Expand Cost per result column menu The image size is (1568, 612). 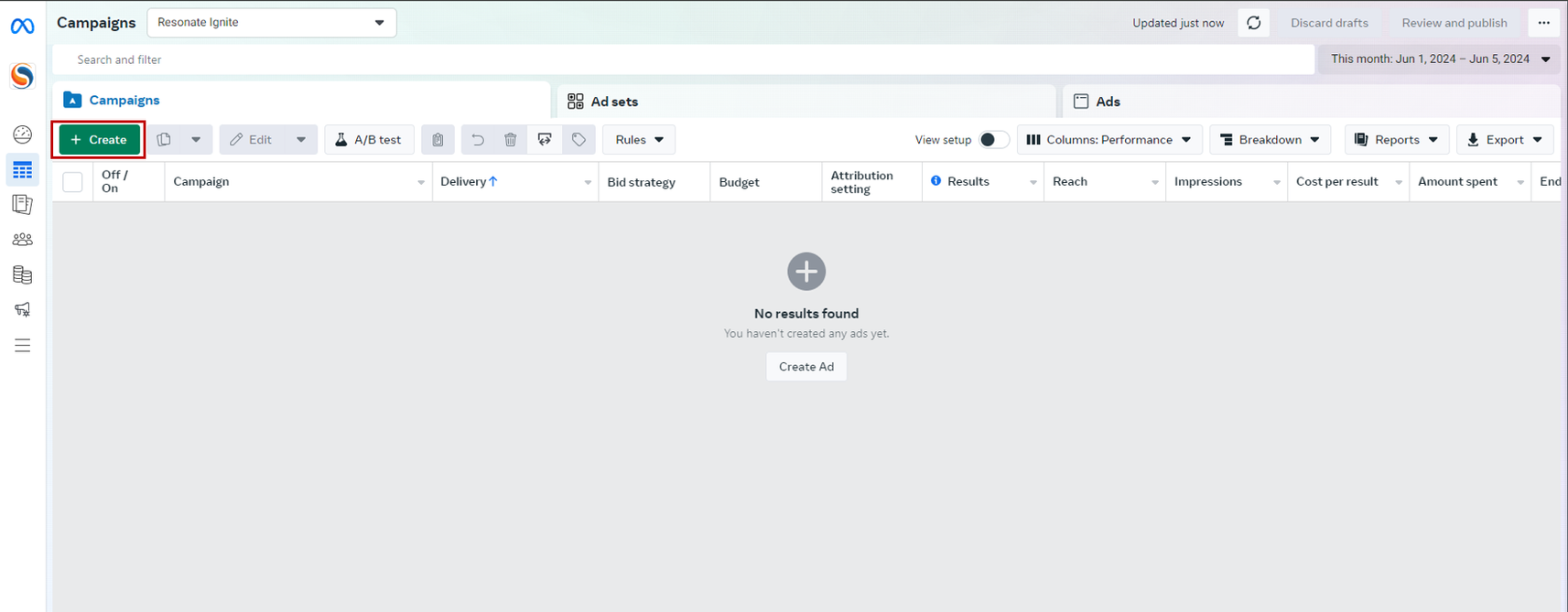[x=1399, y=183]
